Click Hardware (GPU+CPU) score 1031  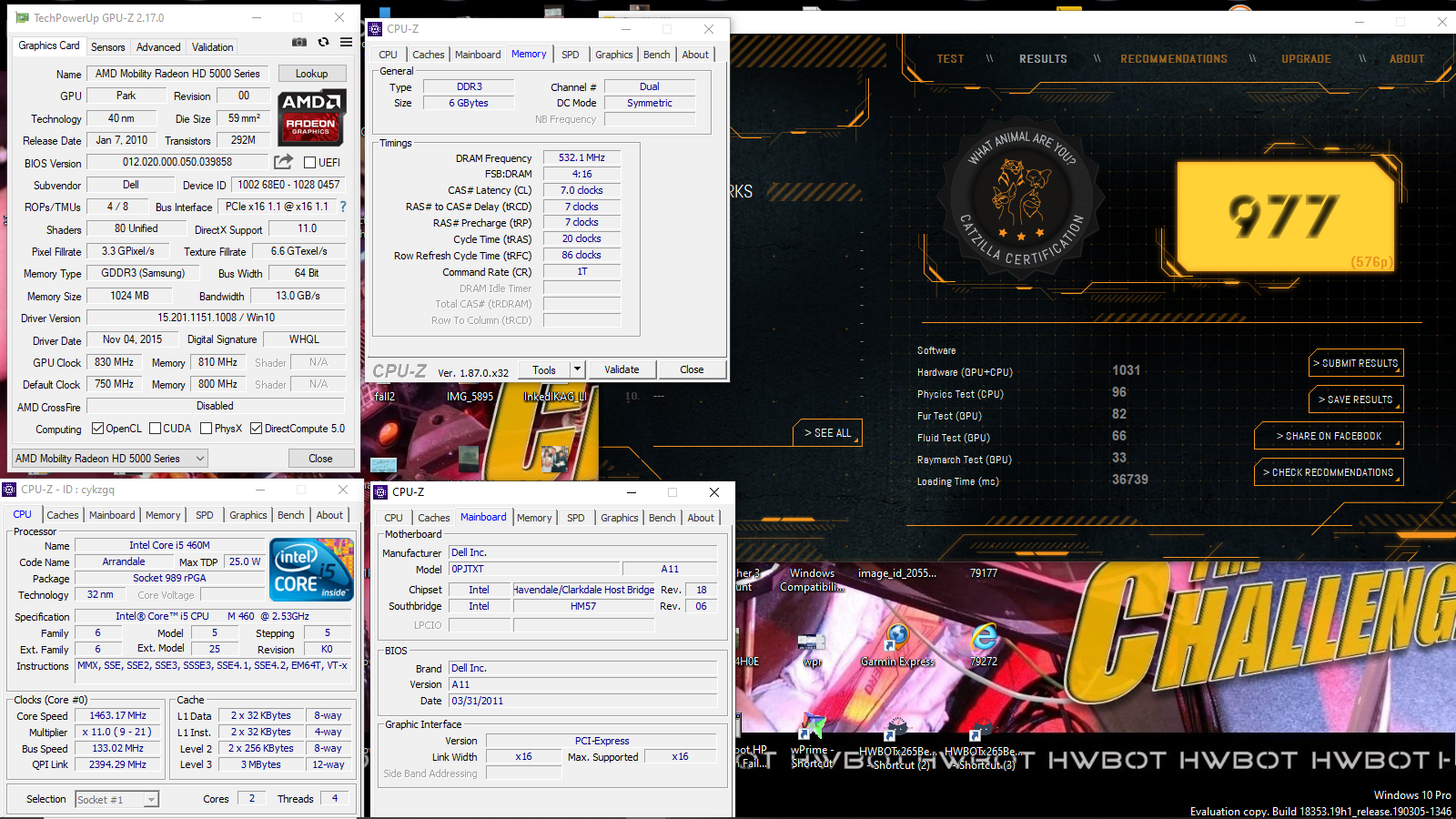tap(1126, 370)
